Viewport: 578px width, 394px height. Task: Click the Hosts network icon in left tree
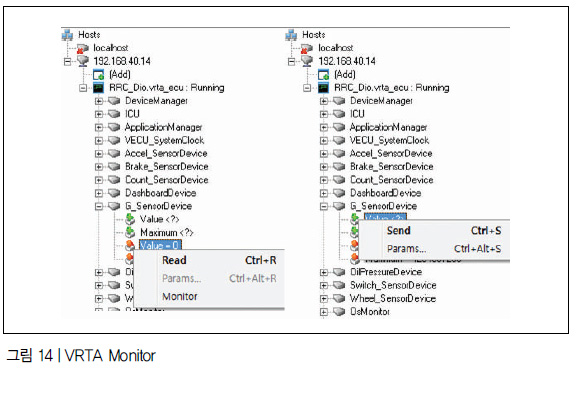[67, 35]
